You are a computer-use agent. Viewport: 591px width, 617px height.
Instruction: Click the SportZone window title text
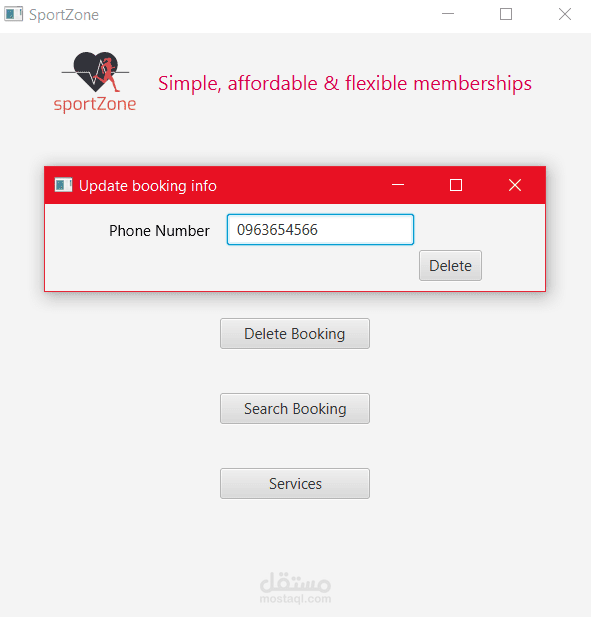point(64,15)
